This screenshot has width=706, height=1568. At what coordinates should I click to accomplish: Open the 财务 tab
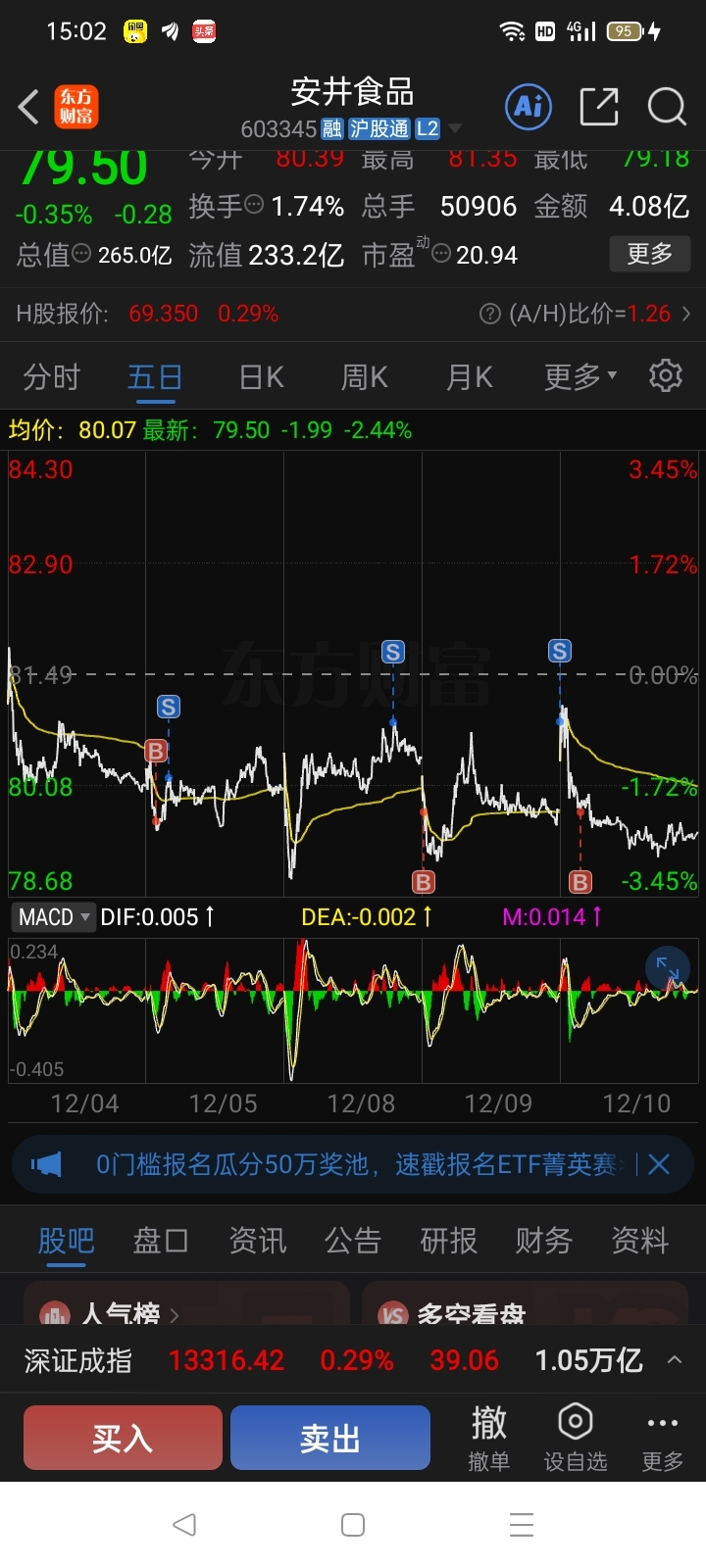point(544,1241)
